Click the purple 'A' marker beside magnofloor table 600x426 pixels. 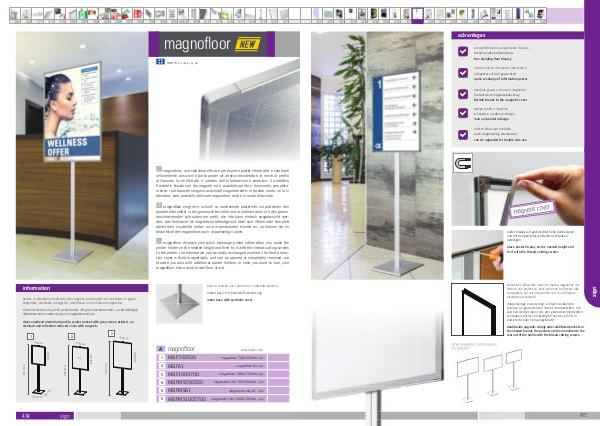coord(161,349)
